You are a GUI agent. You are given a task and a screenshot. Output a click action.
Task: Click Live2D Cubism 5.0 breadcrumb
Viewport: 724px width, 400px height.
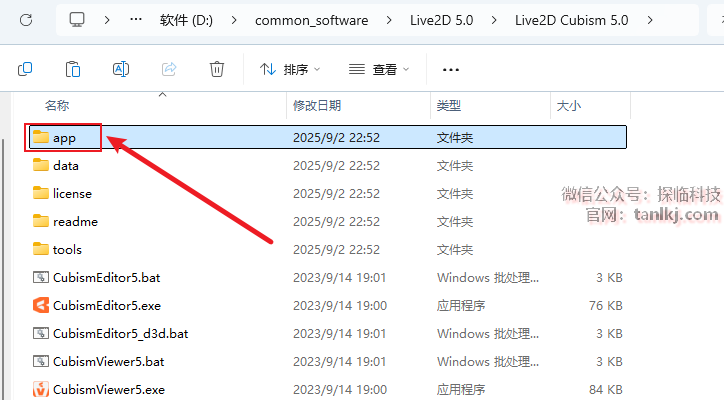[x=572, y=20]
